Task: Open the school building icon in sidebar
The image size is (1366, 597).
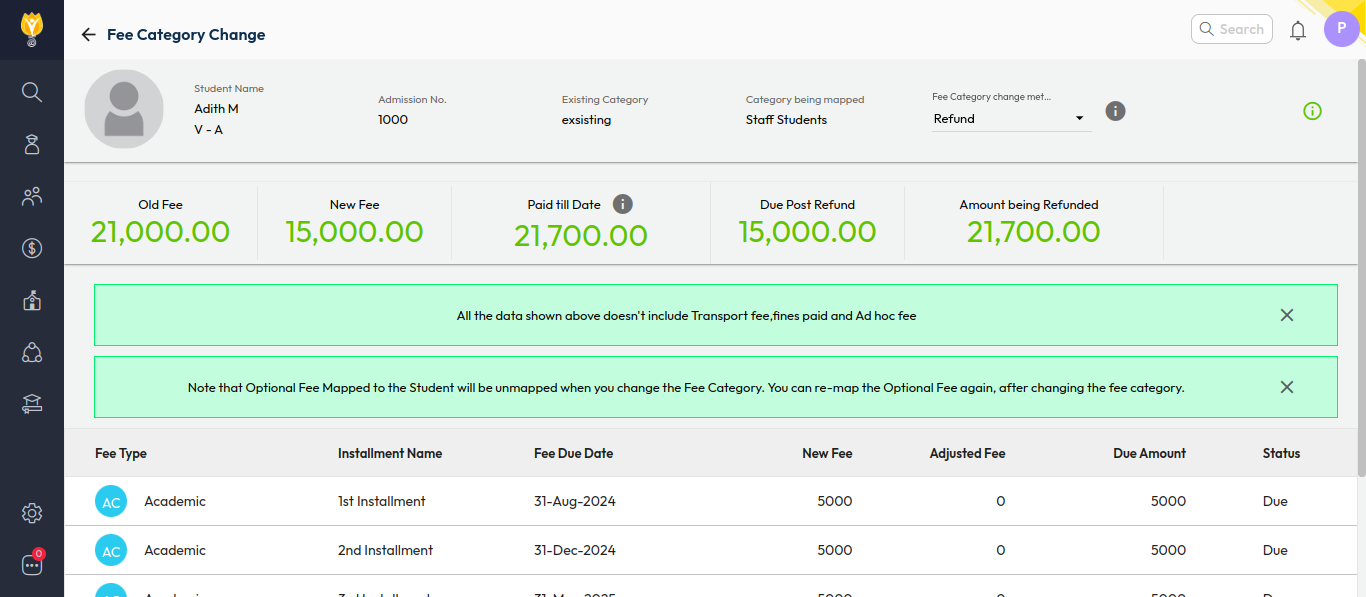Action: pyautogui.click(x=32, y=300)
